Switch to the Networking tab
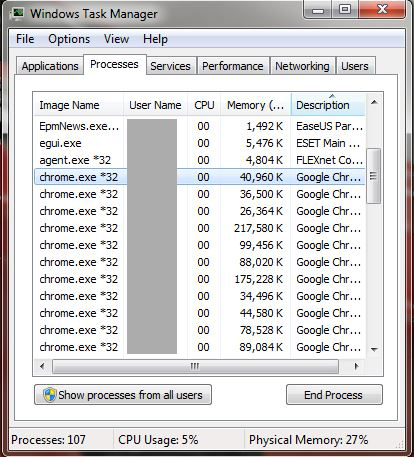Image resolution: width=414 pixels, height=457 pixels. [x=302, y=66]
